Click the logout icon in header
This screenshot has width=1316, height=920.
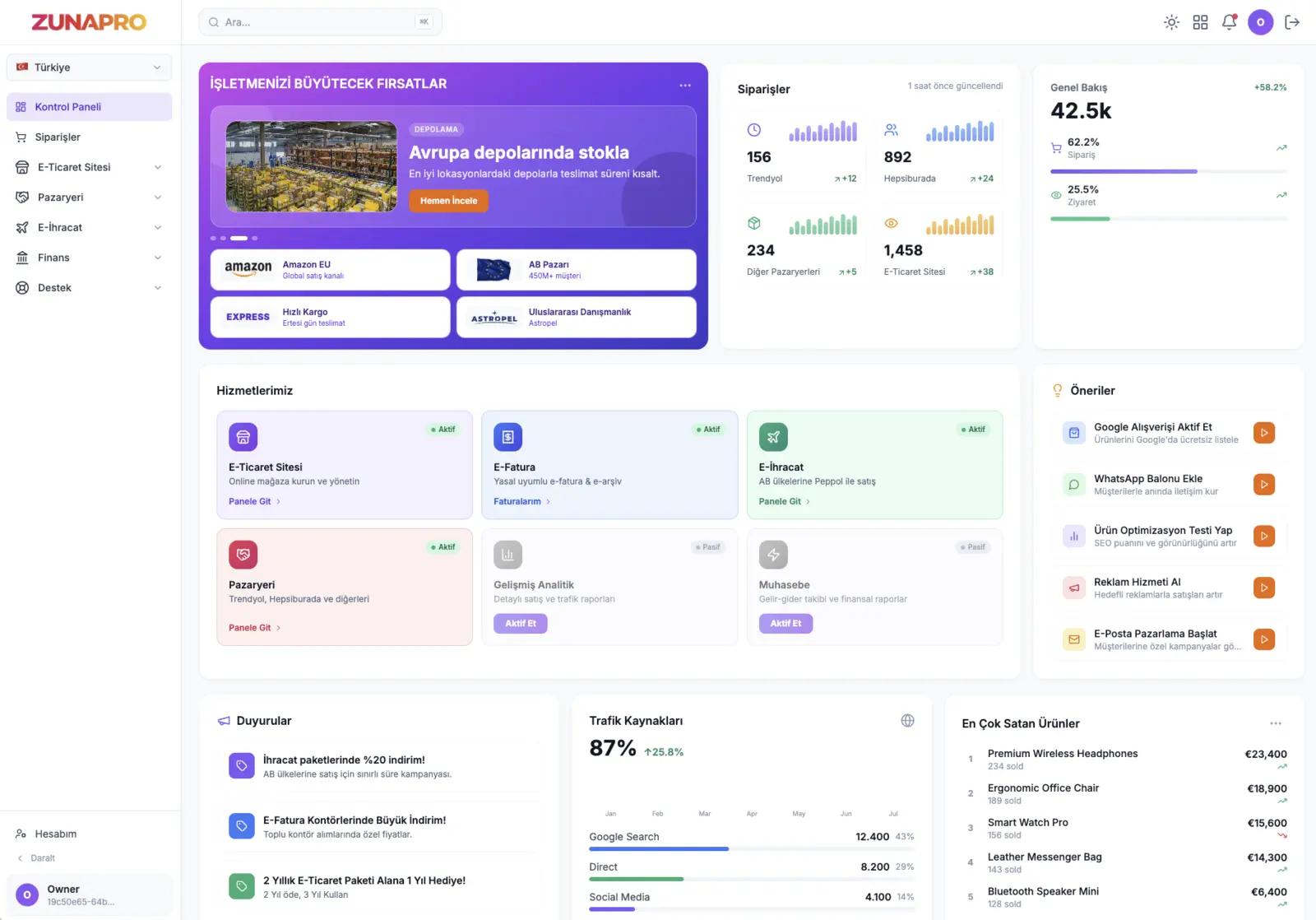1292,22
